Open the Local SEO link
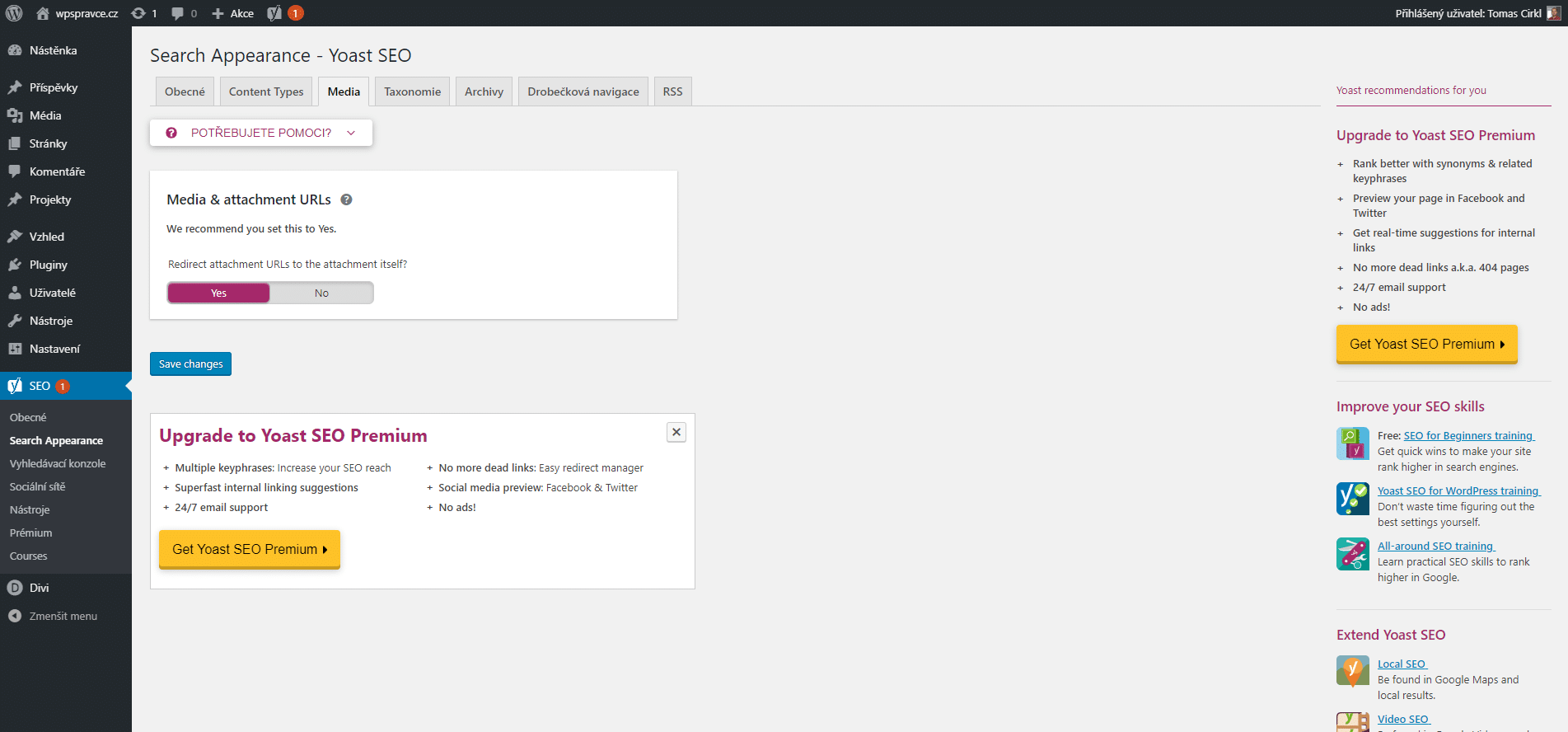Viewport: 1568px width, 732px height. [1402, 664]
